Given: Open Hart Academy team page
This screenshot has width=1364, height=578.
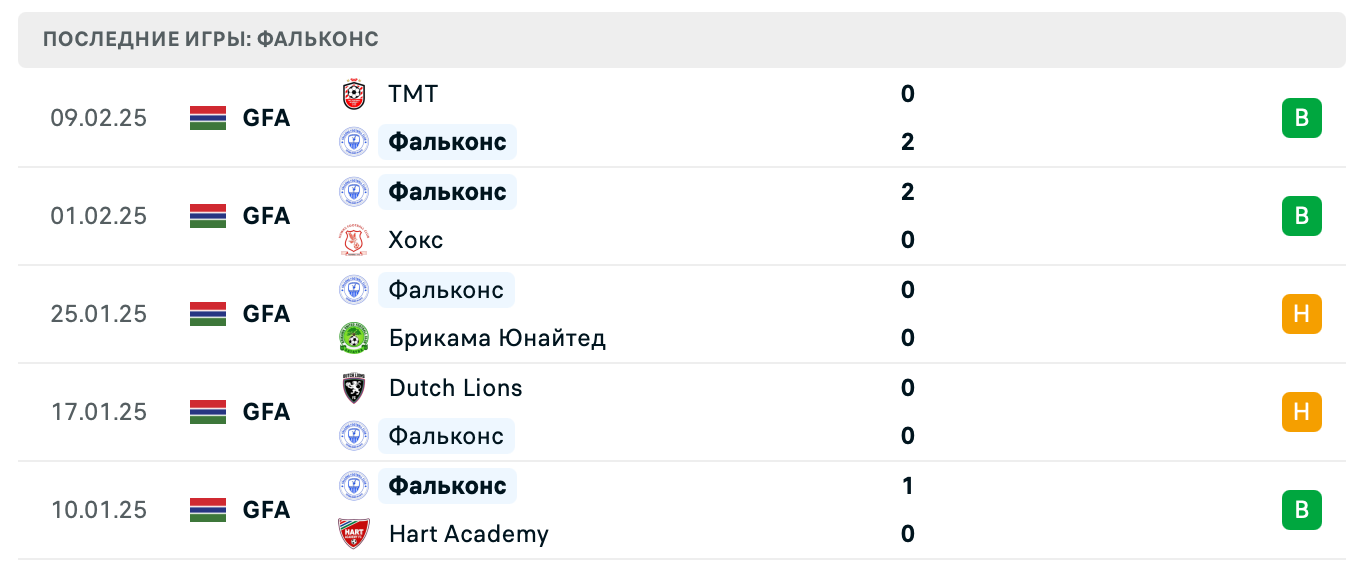Looking at the screenshot, I should pyautogui.click(x=468, y=535).
